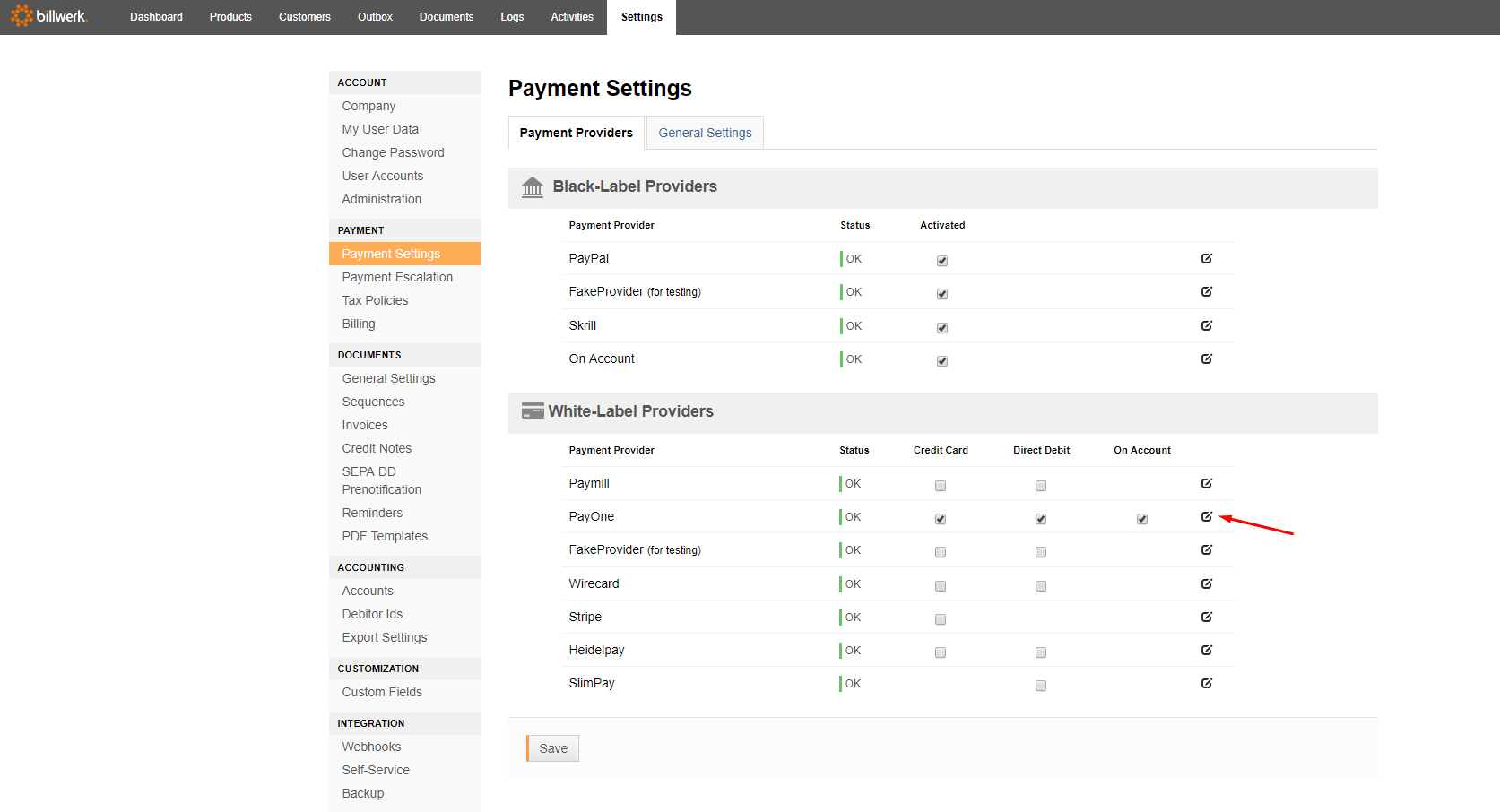The height and width of the screenshot is (812, 1500).
Task: Save the payment settings
Action: click(553, 748)
